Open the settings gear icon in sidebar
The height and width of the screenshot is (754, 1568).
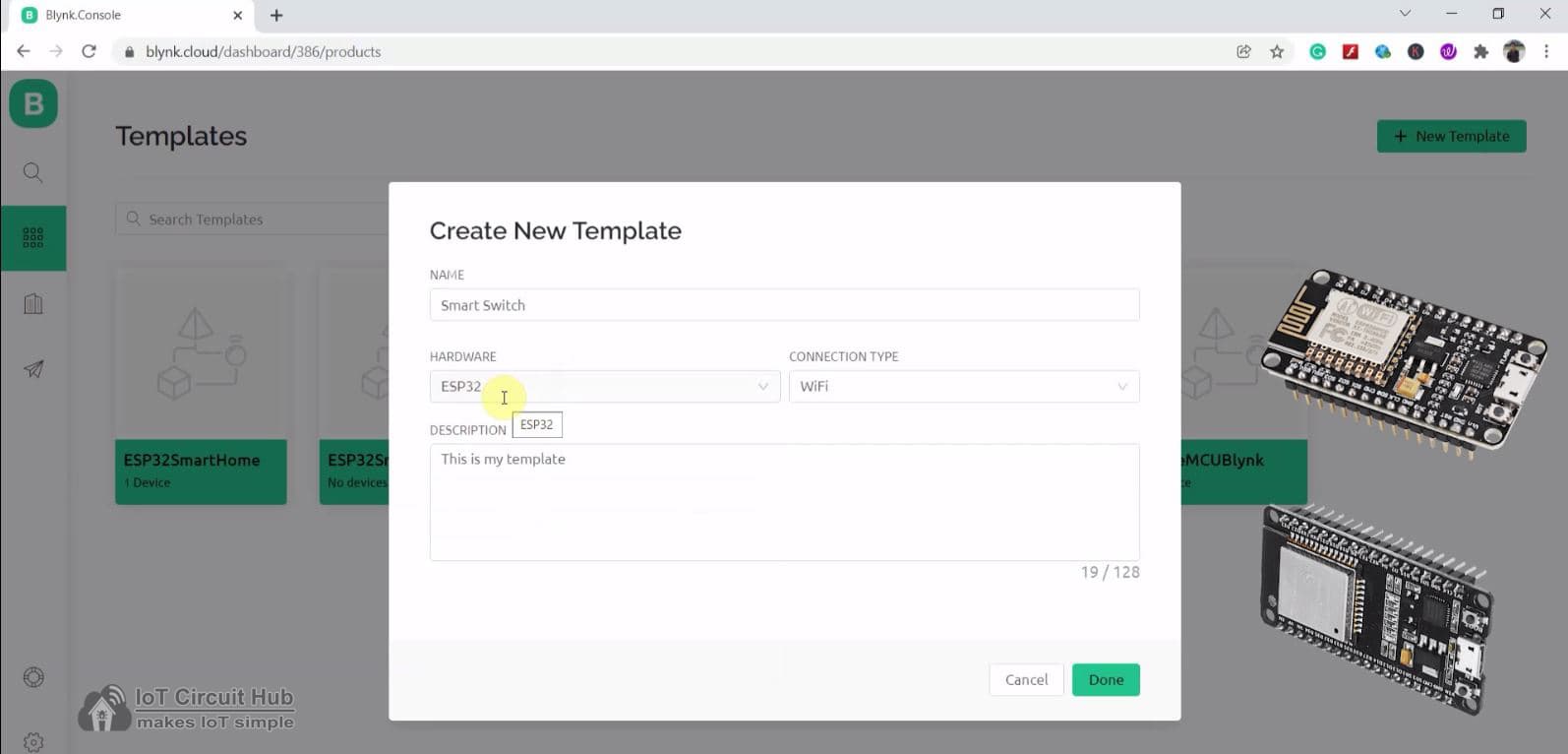pyautogui.click(x=33, y=741)
